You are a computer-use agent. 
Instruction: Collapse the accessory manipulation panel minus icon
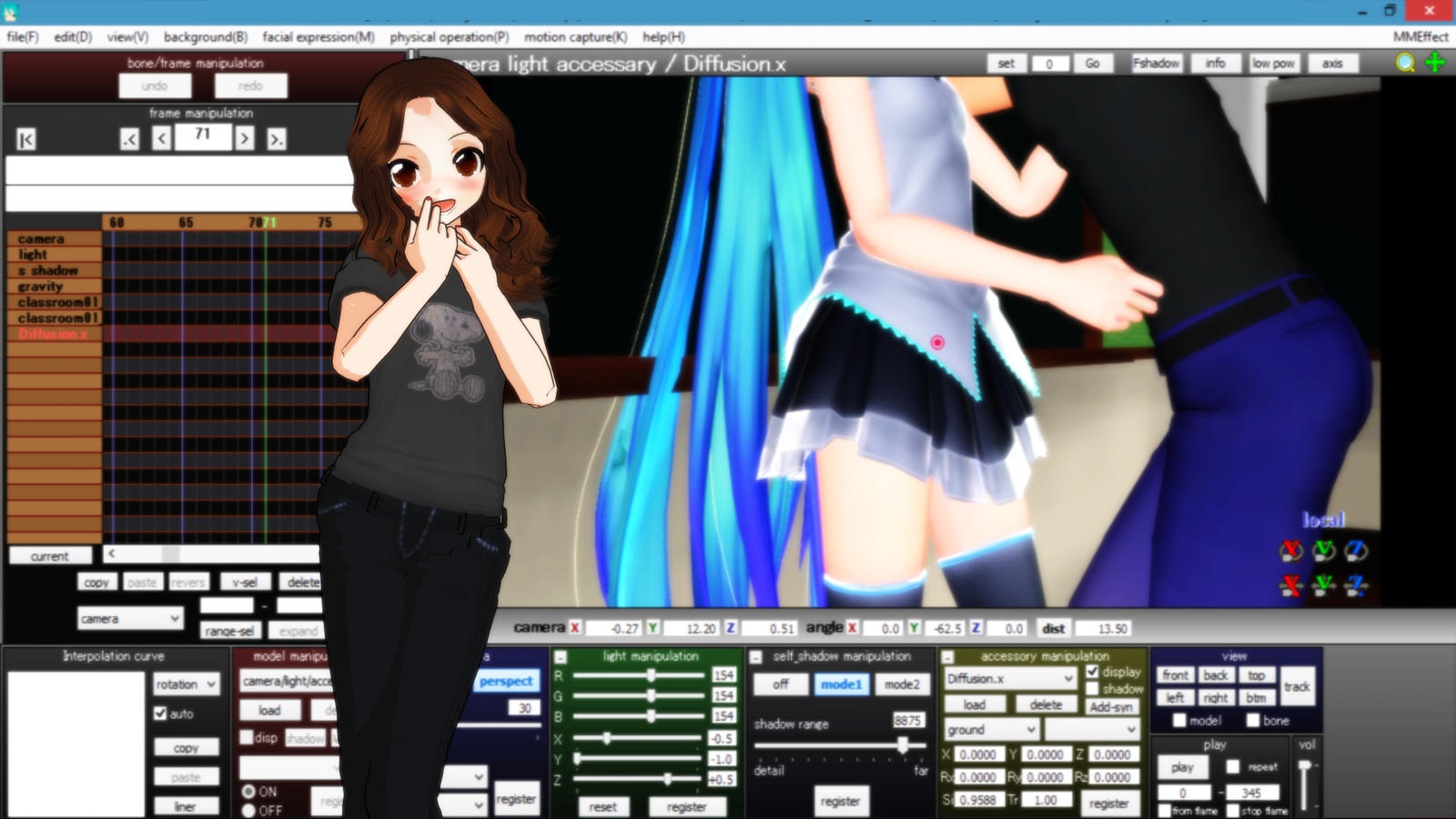pos(947,657)
